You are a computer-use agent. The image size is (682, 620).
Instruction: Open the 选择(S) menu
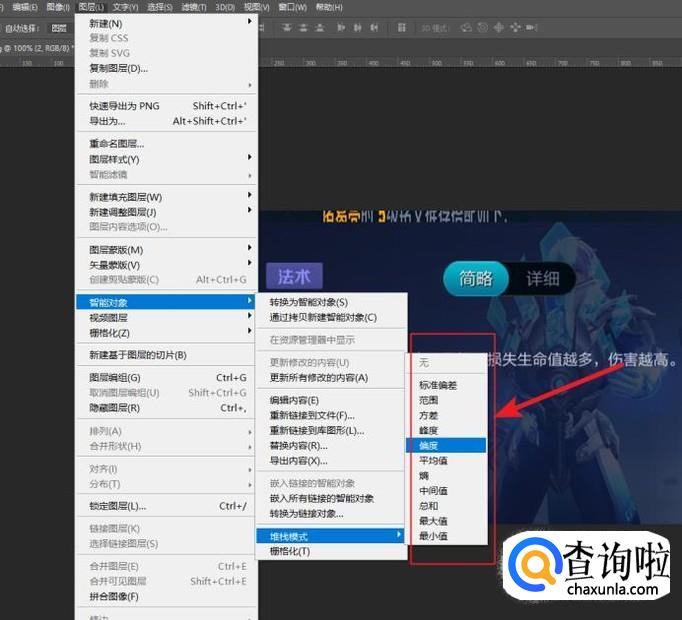pos(160,7)
